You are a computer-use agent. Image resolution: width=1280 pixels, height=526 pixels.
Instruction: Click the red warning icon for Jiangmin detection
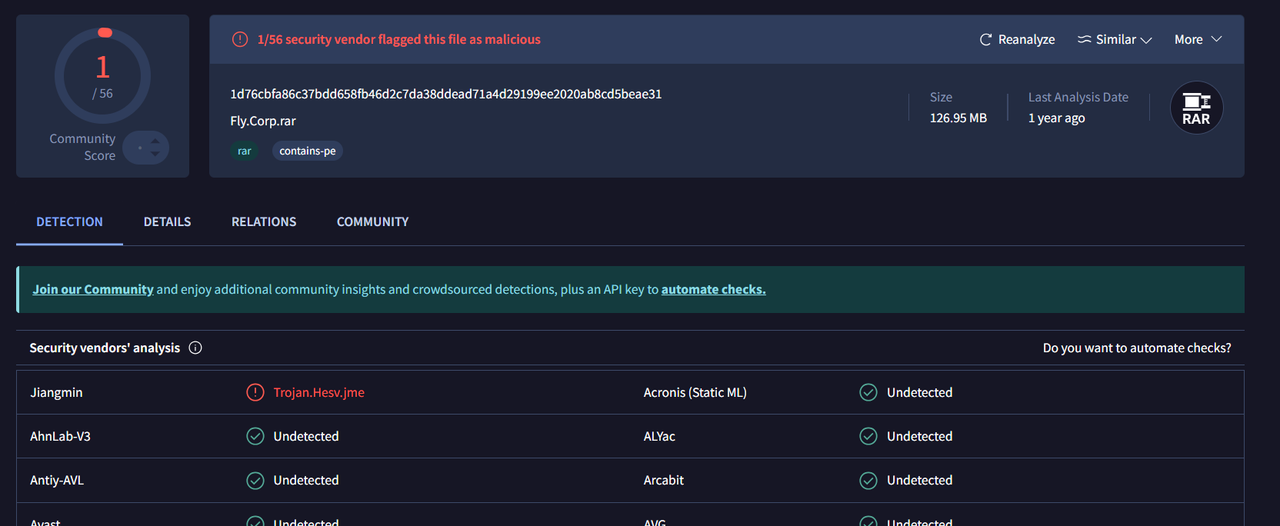tap(255, 393)
